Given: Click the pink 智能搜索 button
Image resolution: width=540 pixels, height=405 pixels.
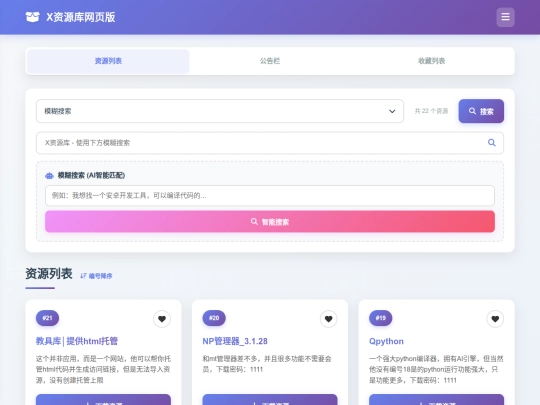Looking at the screenshot, I should pos(270,221).
